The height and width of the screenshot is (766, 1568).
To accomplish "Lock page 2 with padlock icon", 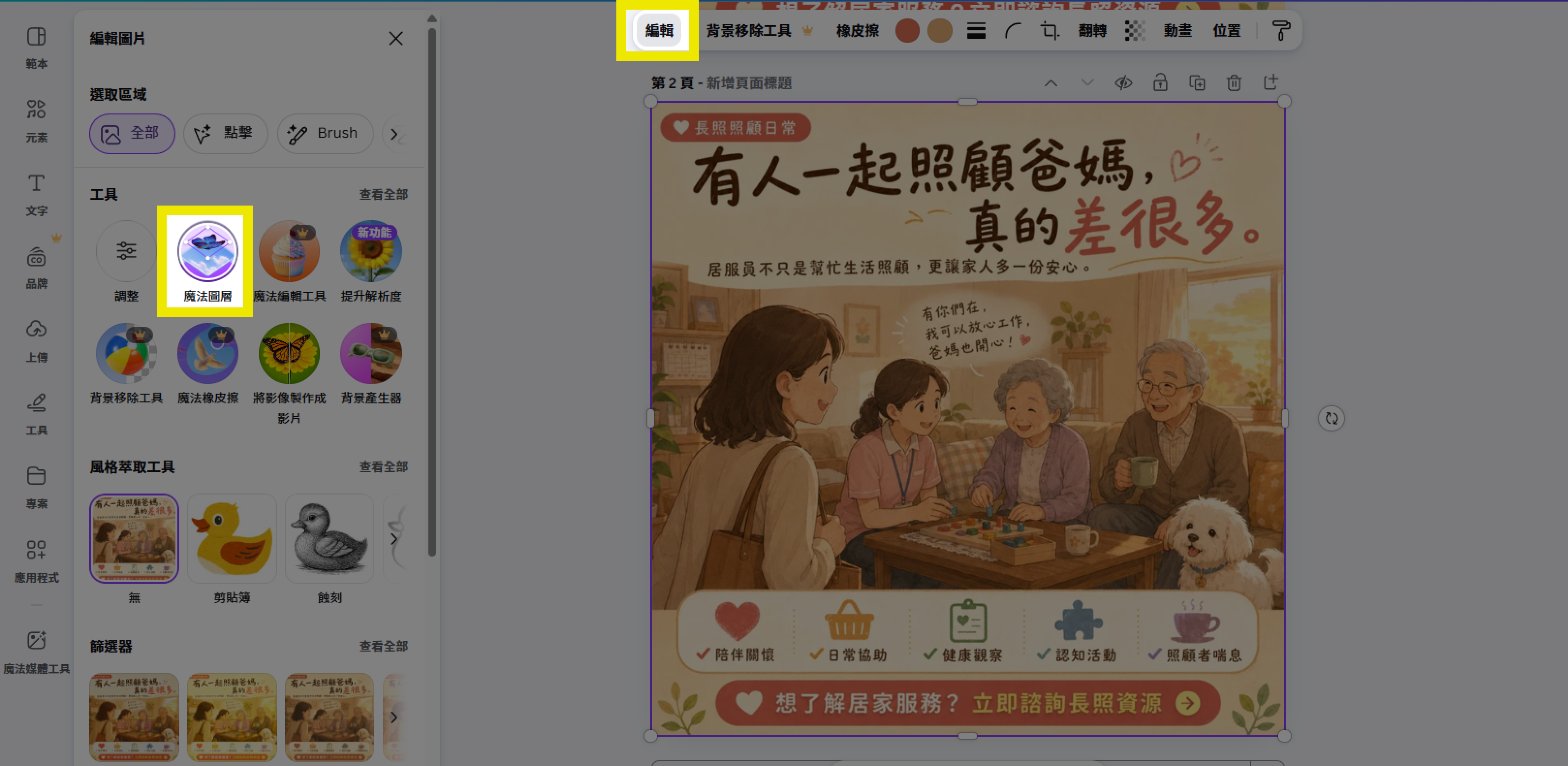I will pyautogui.click(x=1160, y=83).
